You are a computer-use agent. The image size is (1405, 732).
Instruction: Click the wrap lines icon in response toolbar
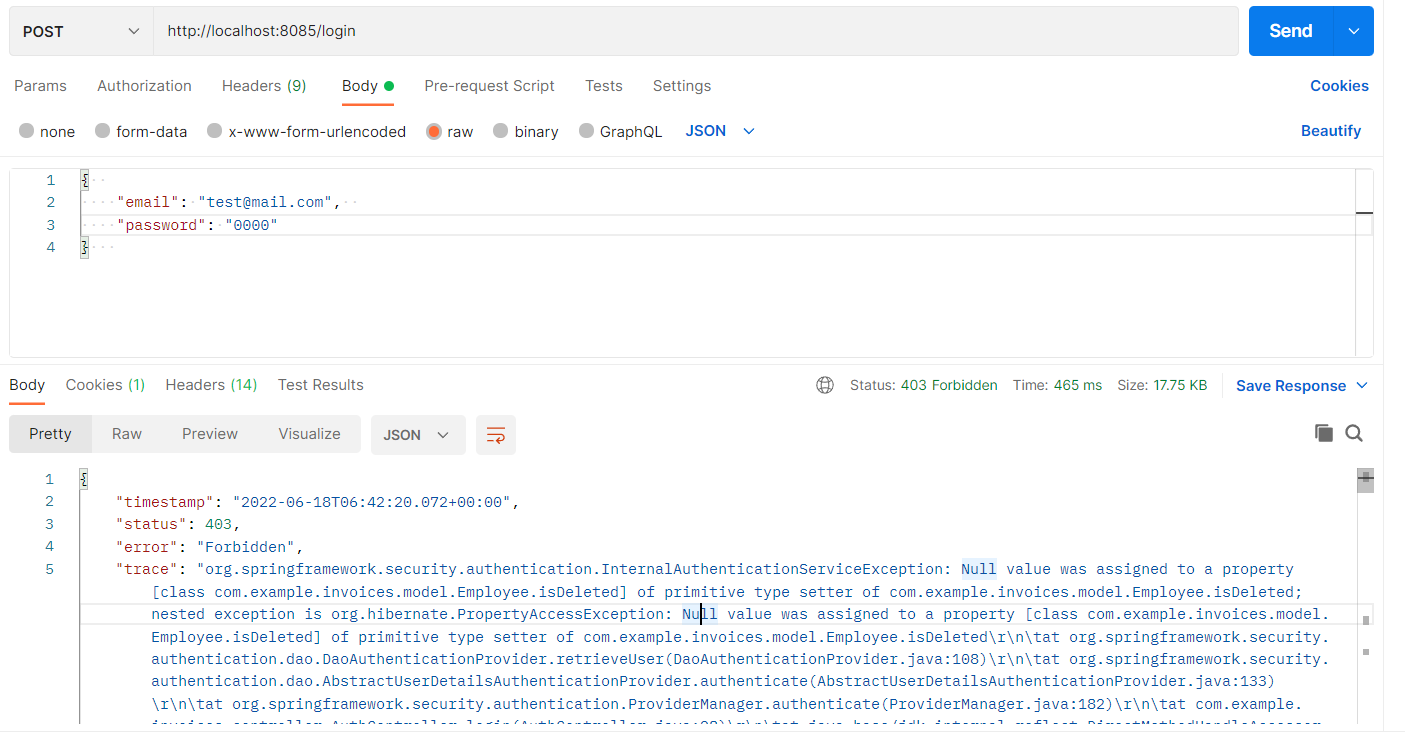(496, 435)
